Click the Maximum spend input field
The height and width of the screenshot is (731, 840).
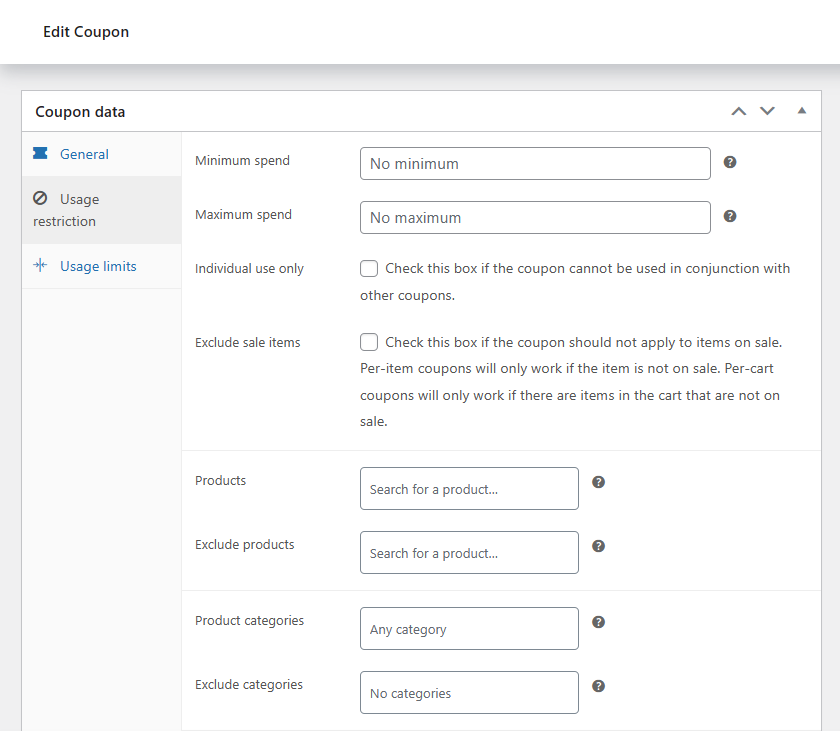(x=535, y=217)
